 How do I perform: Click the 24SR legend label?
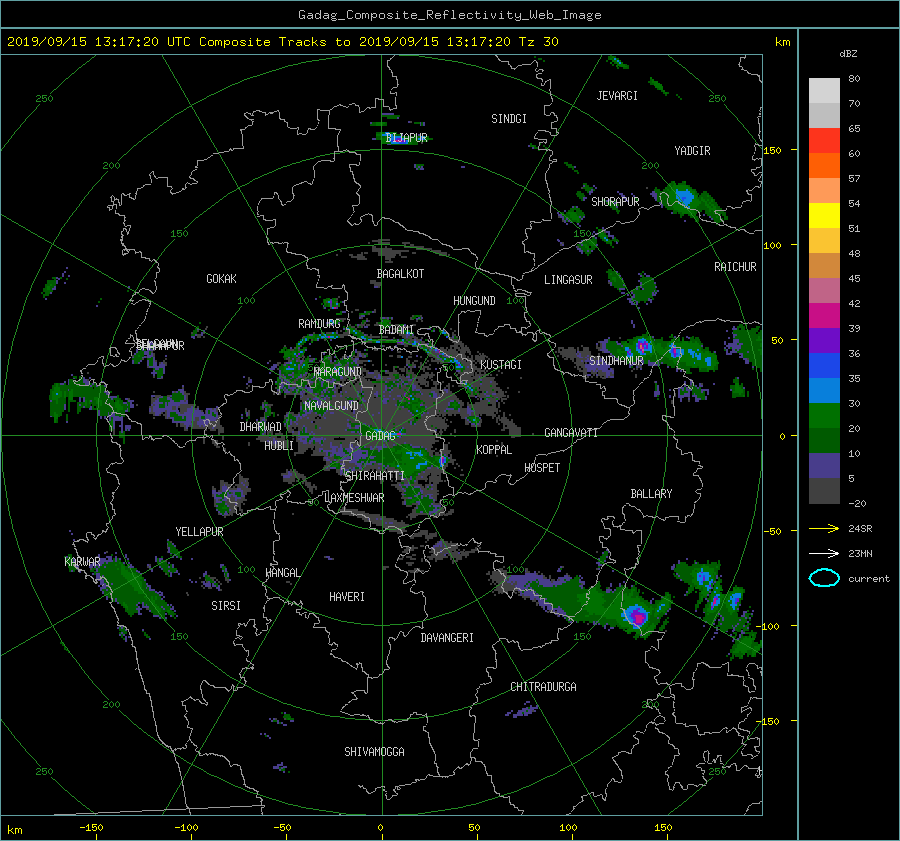(860, 529)
